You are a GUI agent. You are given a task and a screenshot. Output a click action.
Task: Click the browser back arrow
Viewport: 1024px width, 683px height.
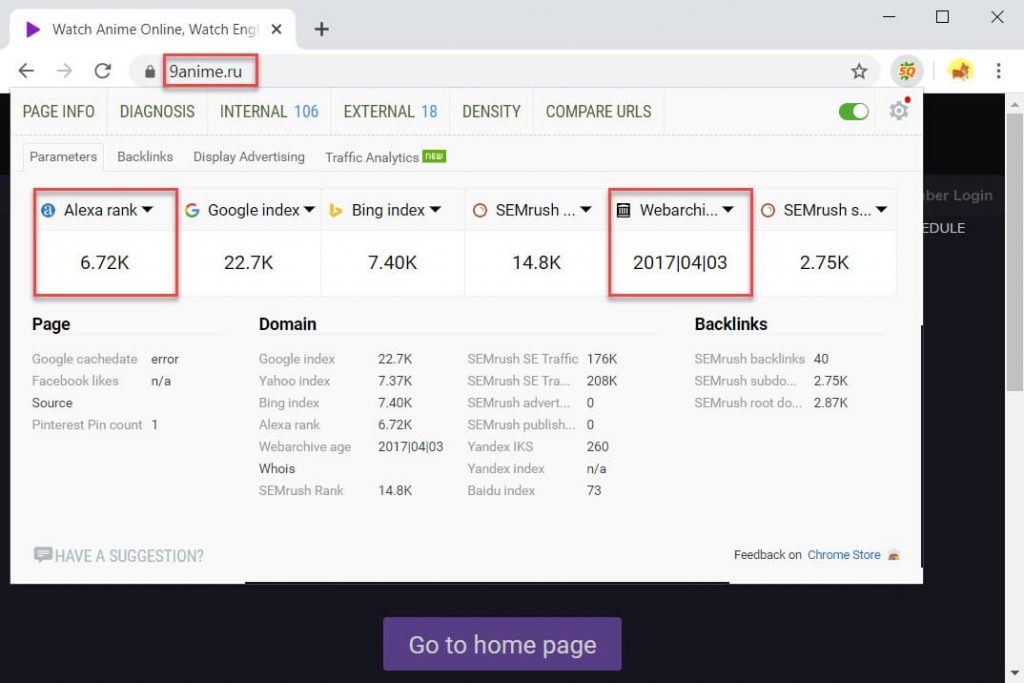click(26, 71)
